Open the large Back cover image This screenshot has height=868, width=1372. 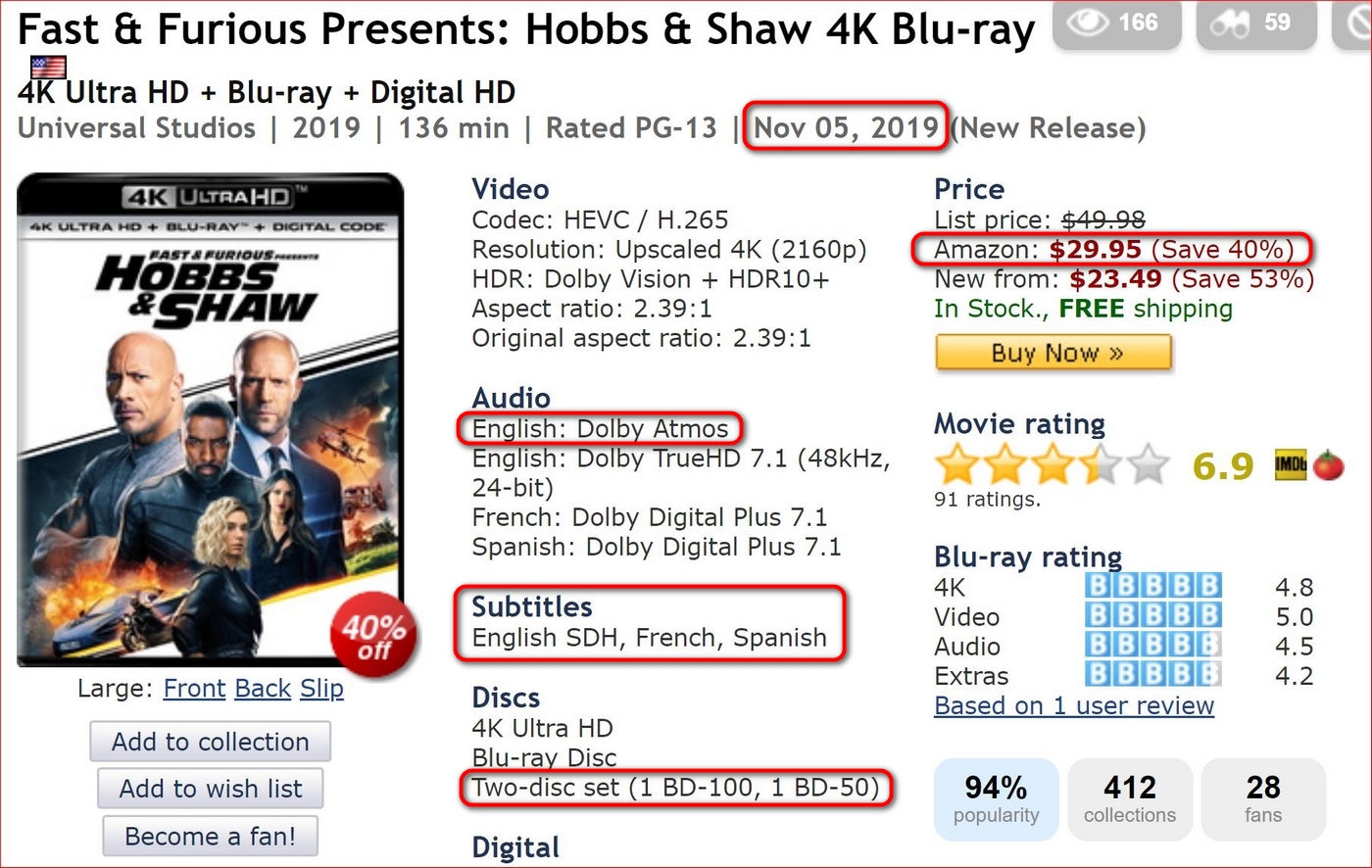click(x=262, y=689)
